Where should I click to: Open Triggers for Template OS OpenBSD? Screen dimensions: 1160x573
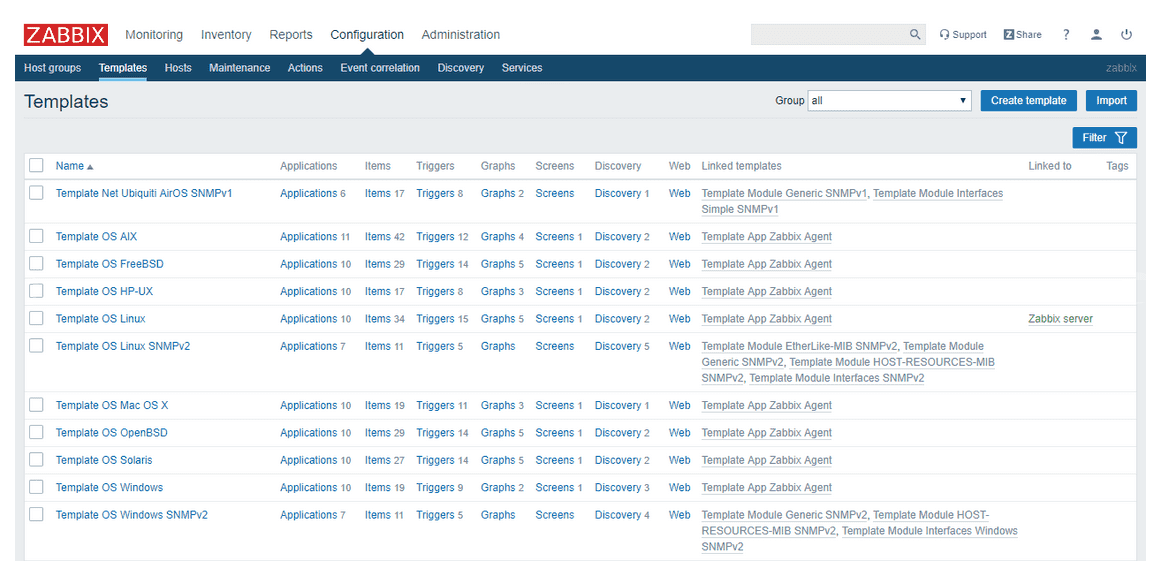pyautogui.click(x=435, y=433)
